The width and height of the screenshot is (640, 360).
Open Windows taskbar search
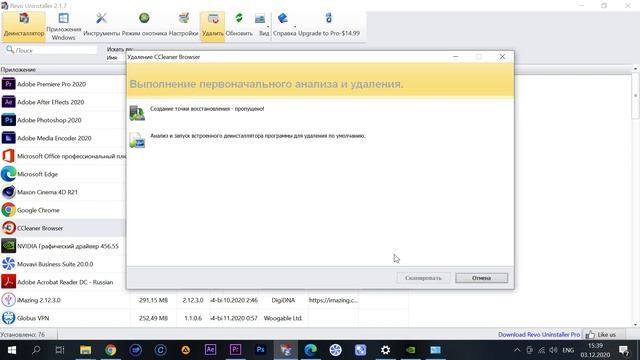point(36,350)
